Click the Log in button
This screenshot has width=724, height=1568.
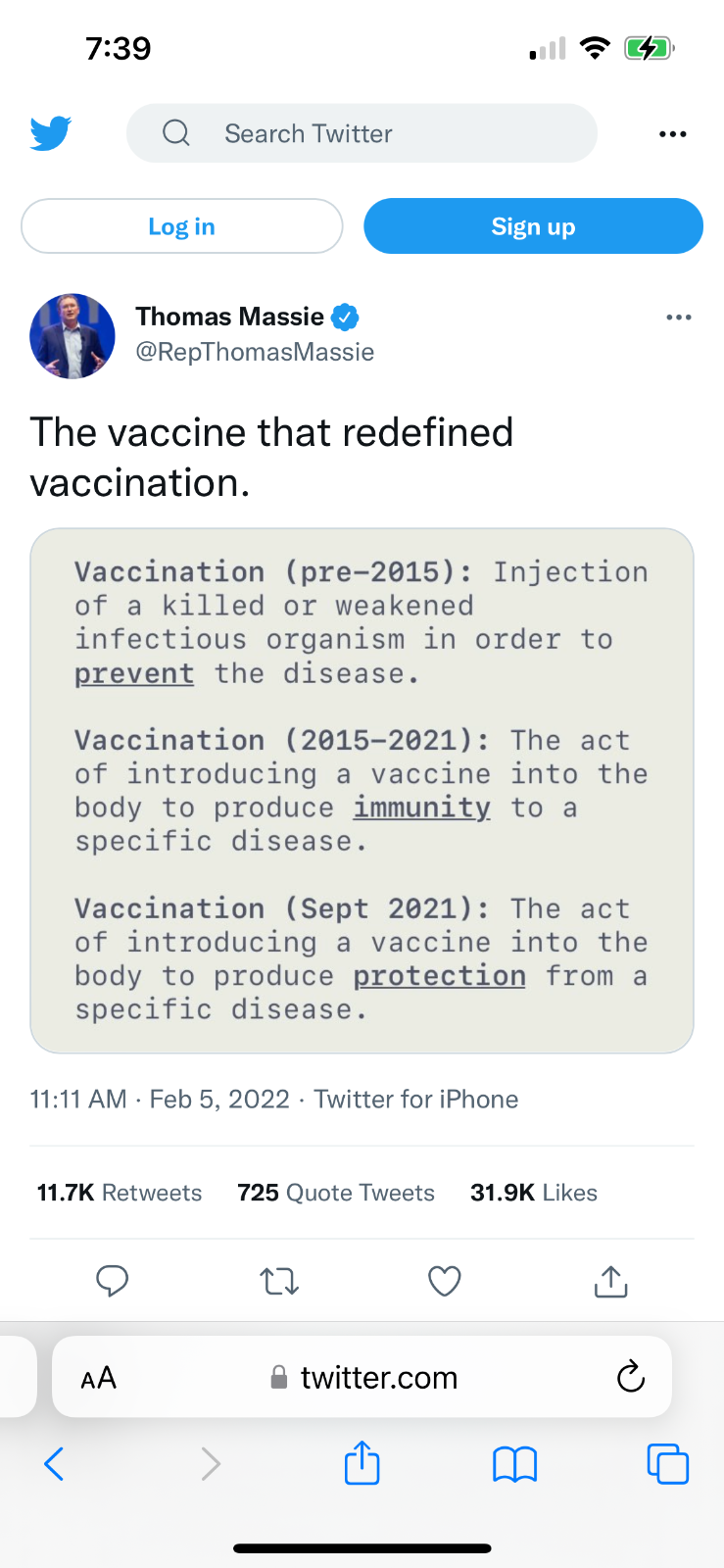[x=182, y=226]
